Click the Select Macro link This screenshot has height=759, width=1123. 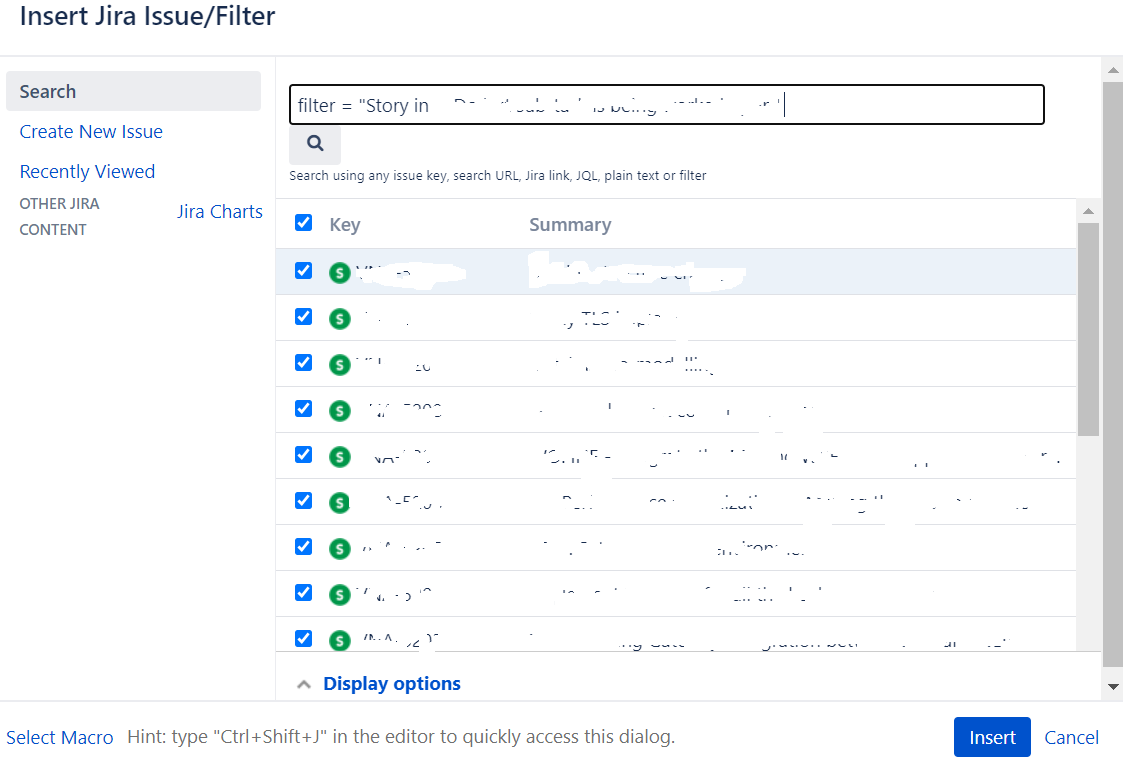point(59,738)
